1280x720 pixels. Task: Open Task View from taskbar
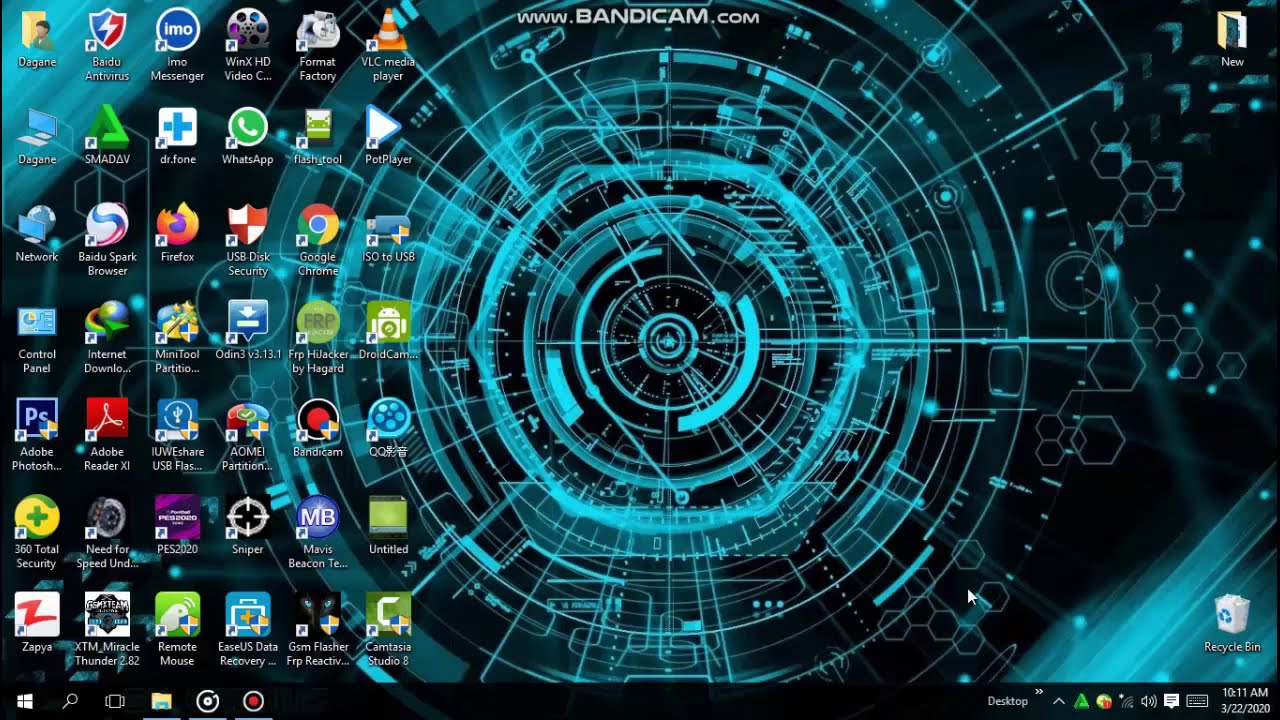pos(115,701)
